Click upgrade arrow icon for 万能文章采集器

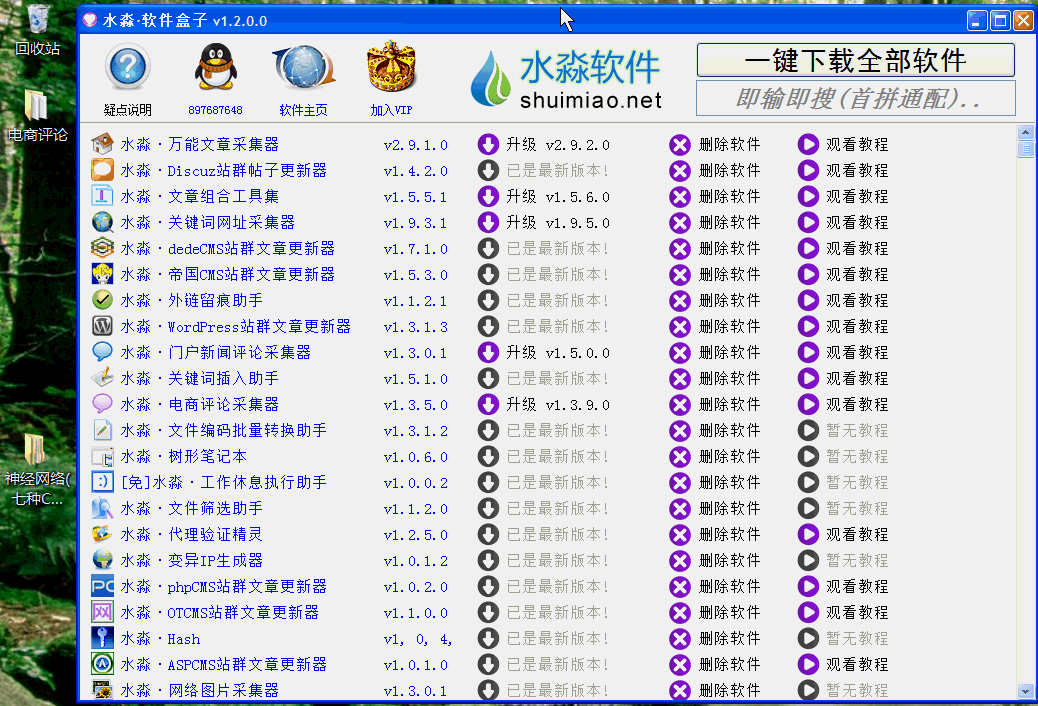pyautogui.click(x=488, y=144)
